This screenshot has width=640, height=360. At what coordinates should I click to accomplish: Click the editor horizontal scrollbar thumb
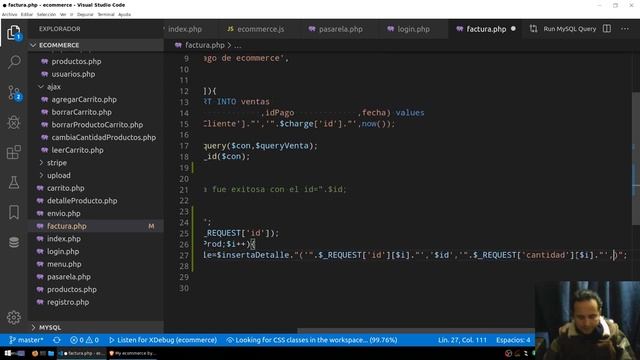[416, 331]
